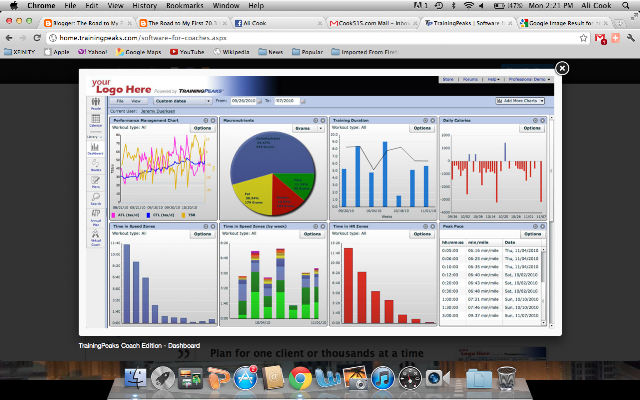Launch iTunes from the Dock
The image size is (640, 400).
(382, 378)
